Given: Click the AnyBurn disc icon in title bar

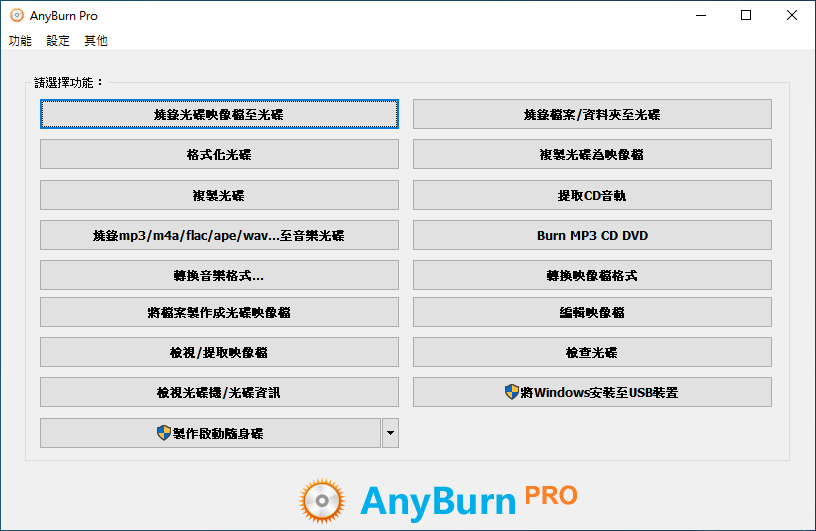Looking at the screenshot, I should click(x=17, y=15).
